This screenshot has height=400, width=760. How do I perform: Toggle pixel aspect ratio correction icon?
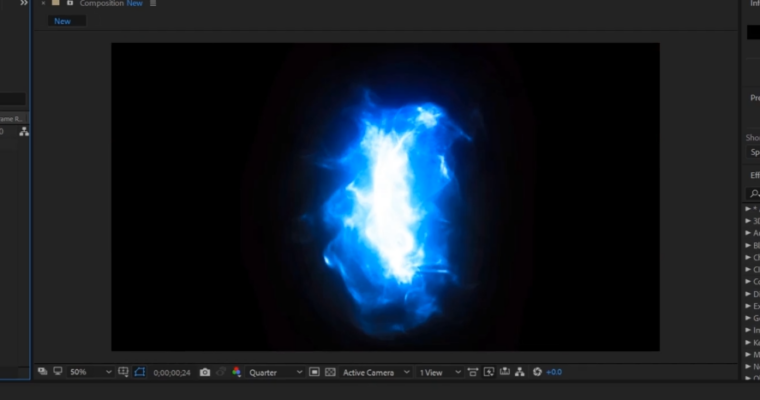[x=473, y=372]
